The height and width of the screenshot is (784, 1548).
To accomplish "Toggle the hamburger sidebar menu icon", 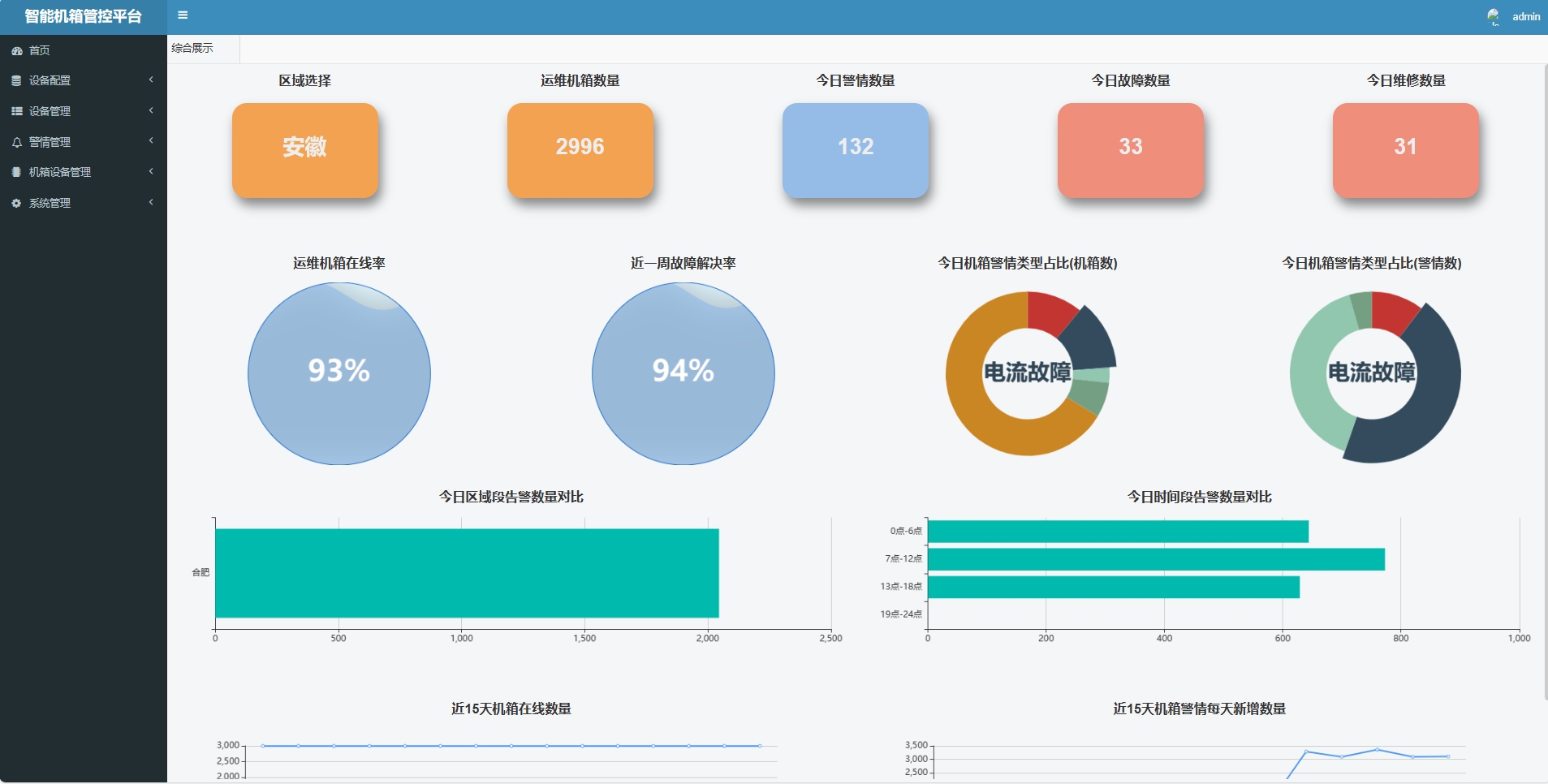I will pyautogui.click(x=183, y=15).
